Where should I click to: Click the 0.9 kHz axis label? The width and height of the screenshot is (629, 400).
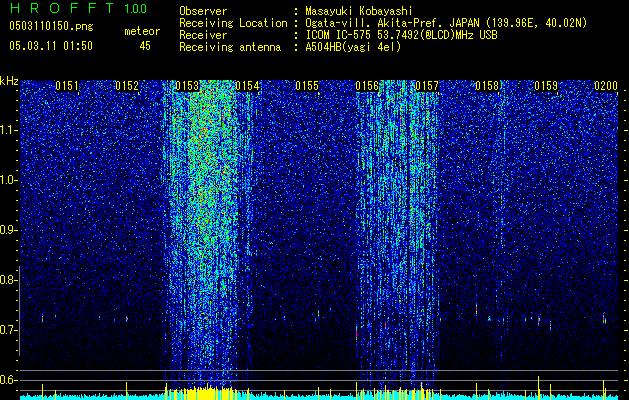tap(8, 230)
